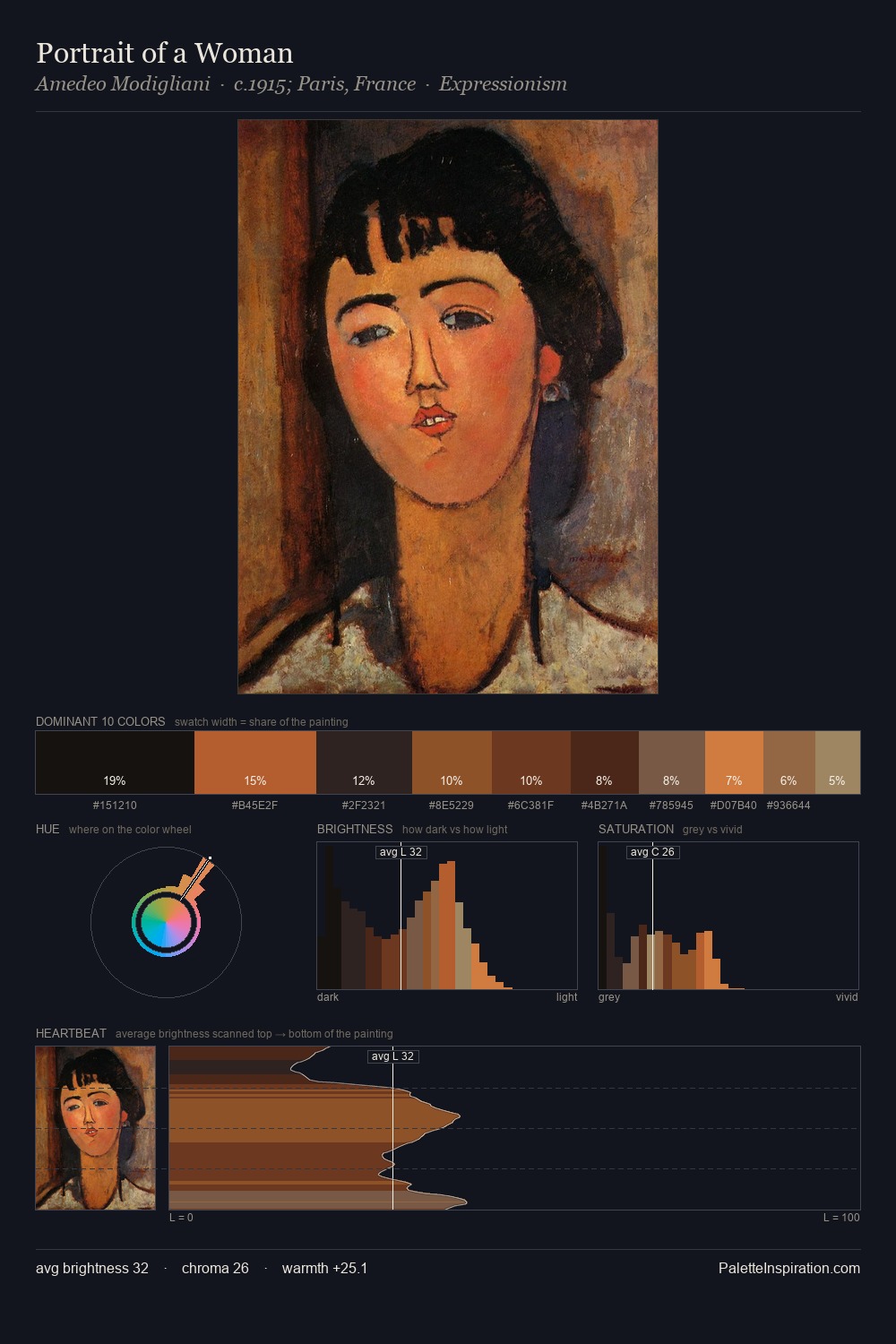The width and height of the screenshot is (896, 1344).
Task: Click the 5% tan swatch at palette end
Action: [x=838, y=762]
